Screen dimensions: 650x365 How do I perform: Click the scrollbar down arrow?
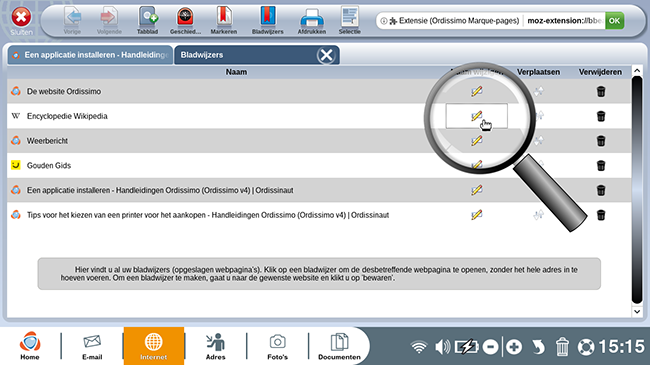click(637, 311)
